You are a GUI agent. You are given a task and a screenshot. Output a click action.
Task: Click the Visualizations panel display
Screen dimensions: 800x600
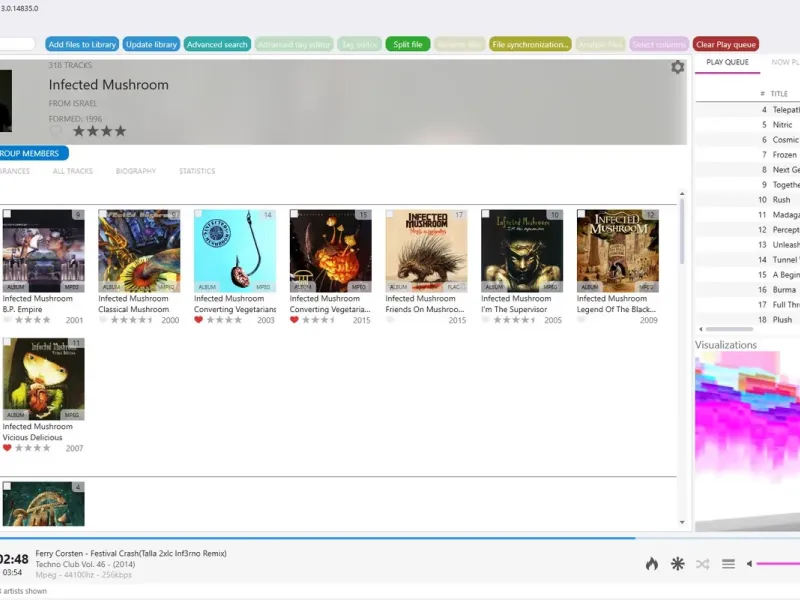[x=747, y=441]
